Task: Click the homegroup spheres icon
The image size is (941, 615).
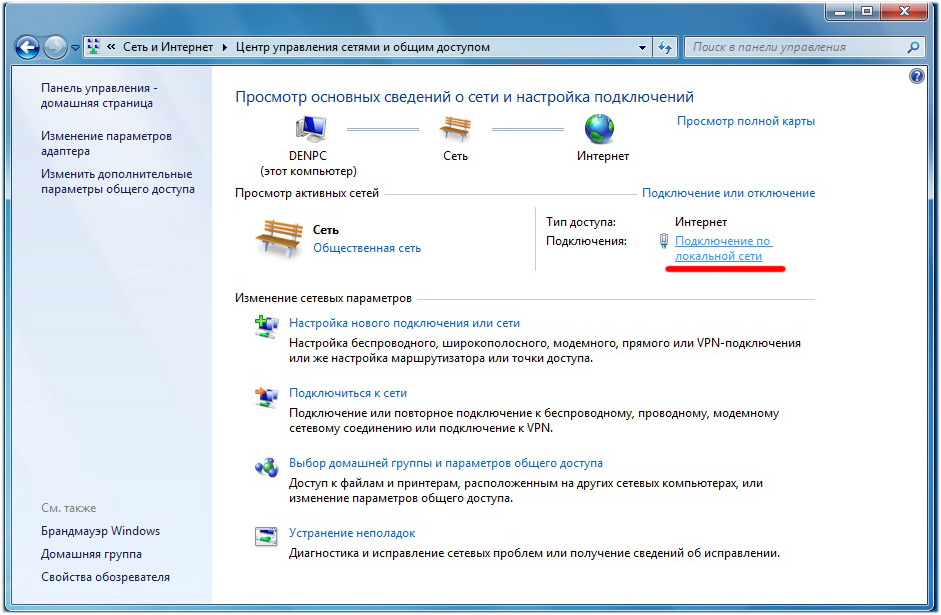Action: tap(266, 467)
